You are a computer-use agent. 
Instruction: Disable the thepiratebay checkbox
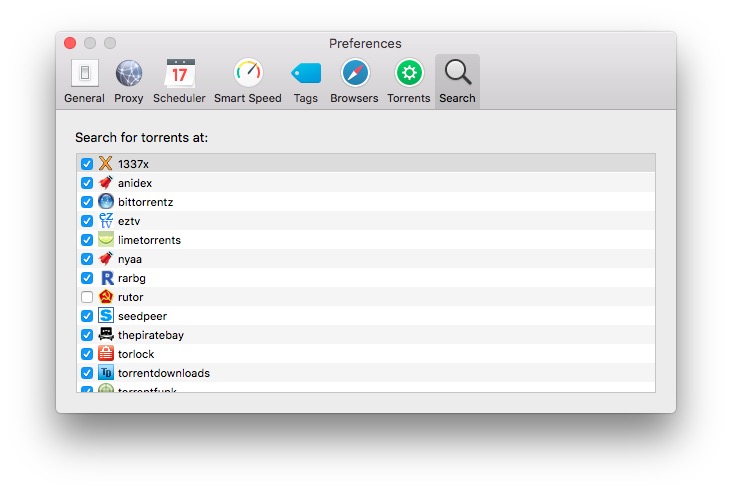tap(87, 335)
